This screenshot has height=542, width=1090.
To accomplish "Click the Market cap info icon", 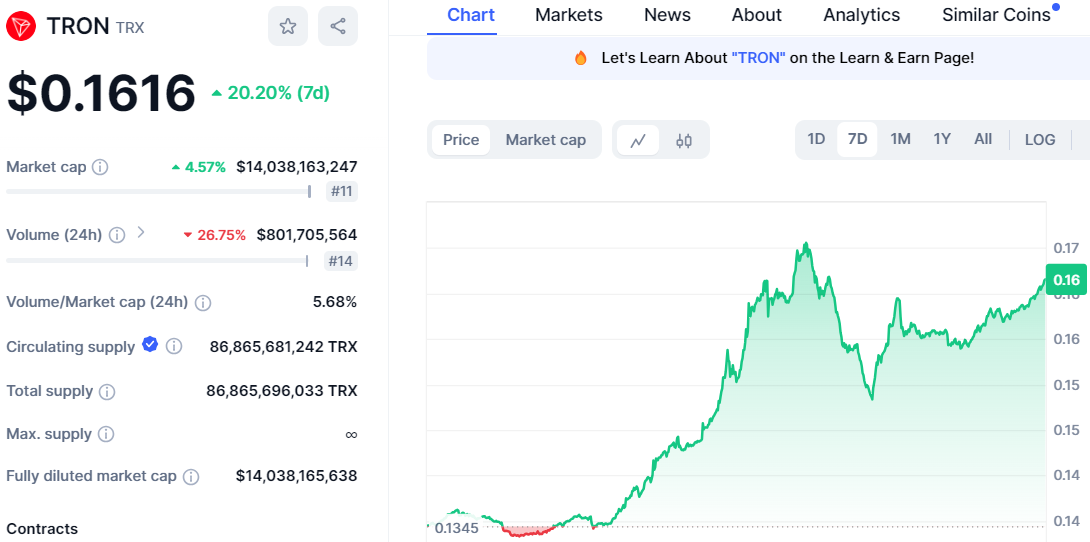I will tap(100, 167).
